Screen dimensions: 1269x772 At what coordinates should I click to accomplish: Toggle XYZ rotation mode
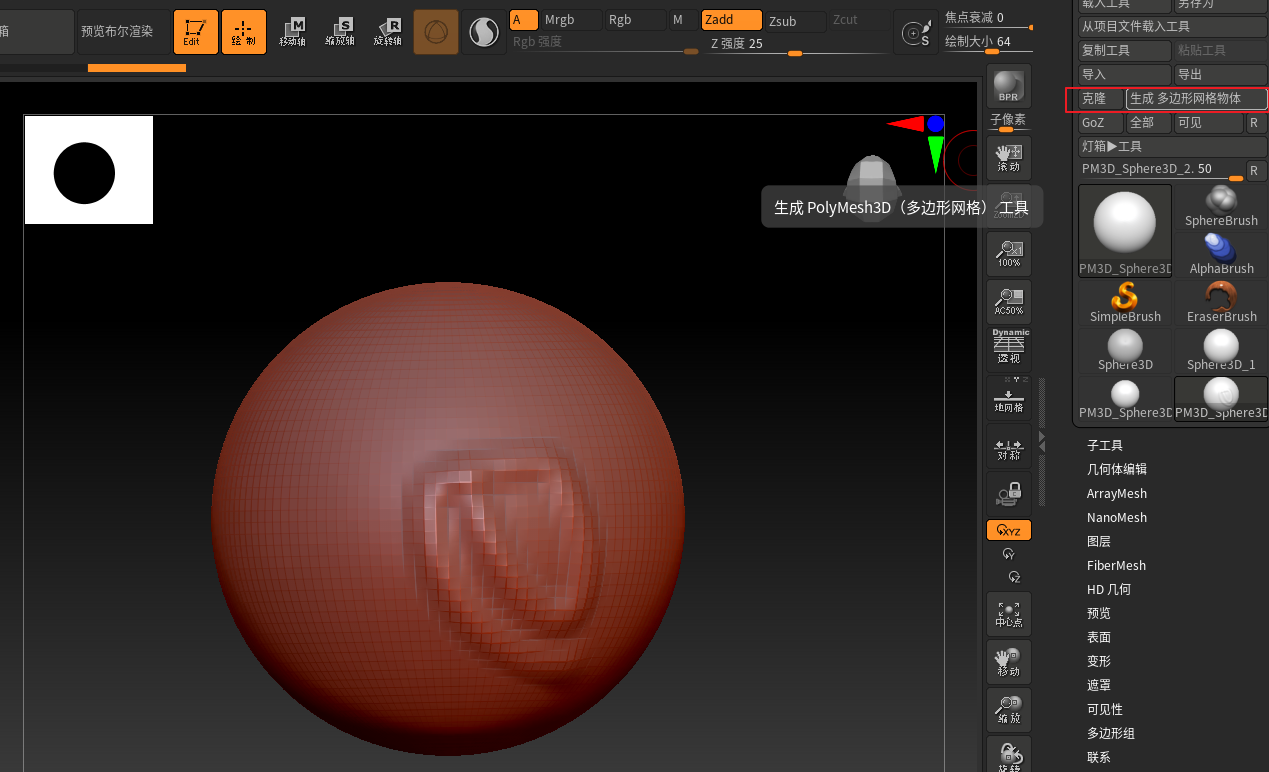pos(1008,530)
